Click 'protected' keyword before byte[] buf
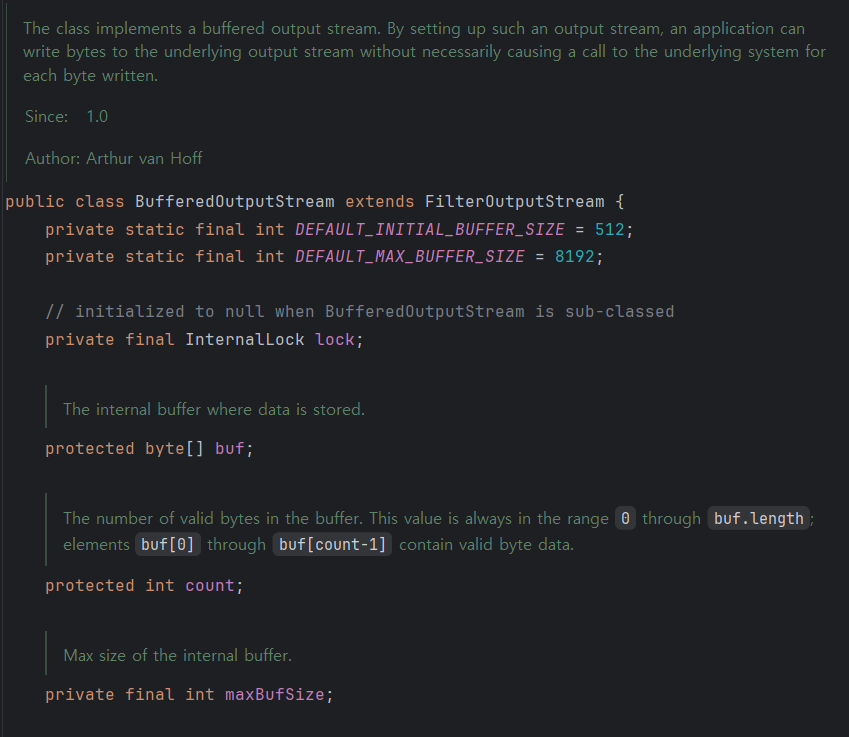849x737 pixels. pos(90,448)
